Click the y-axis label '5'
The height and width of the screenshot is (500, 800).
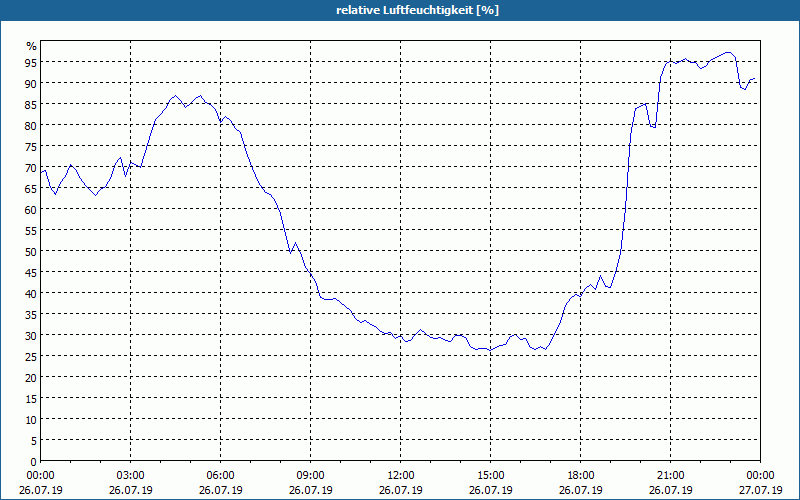[x=34, y=440]
